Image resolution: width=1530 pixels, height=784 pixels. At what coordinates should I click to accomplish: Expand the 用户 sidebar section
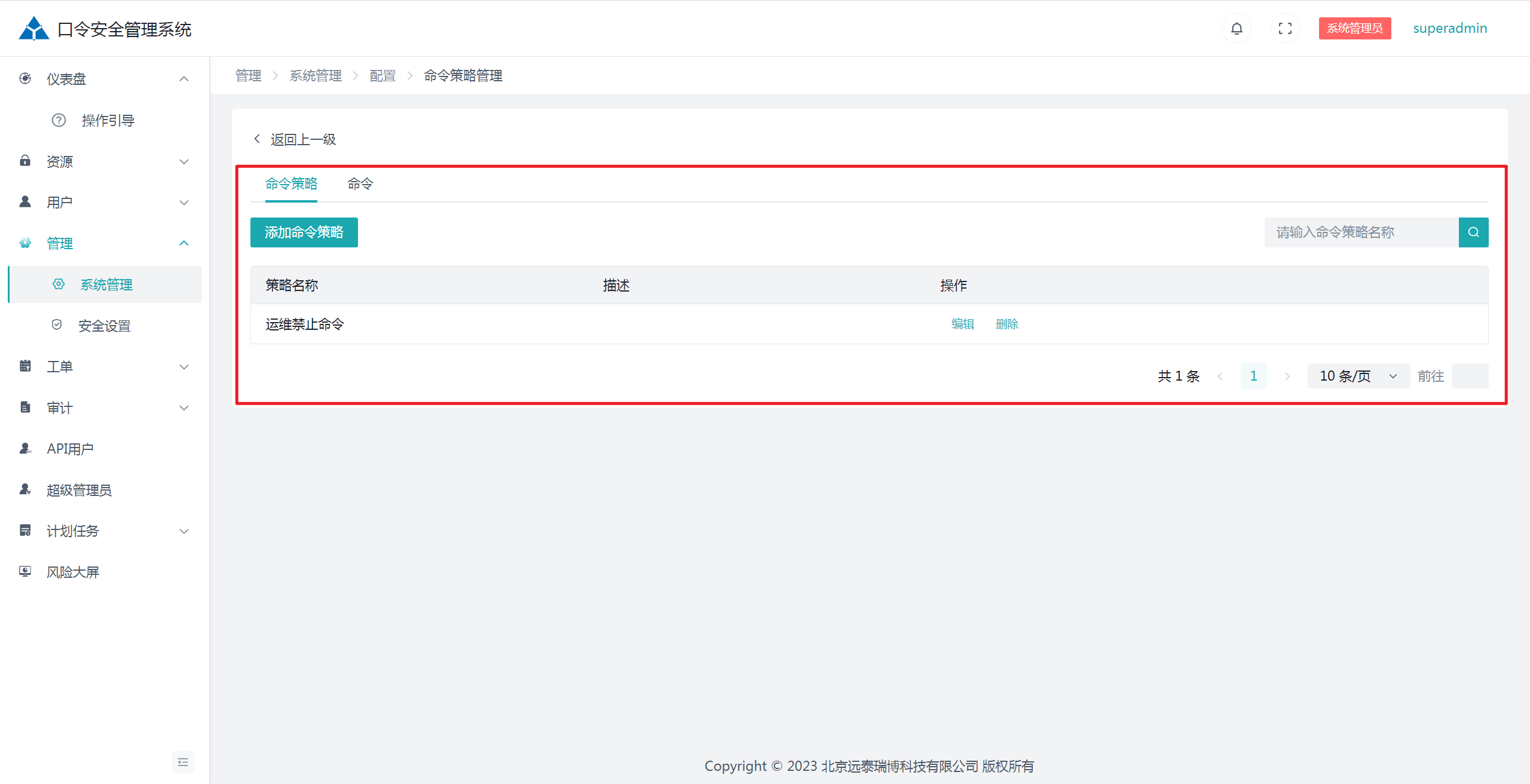pyautogui.click(x=184, y=203)
